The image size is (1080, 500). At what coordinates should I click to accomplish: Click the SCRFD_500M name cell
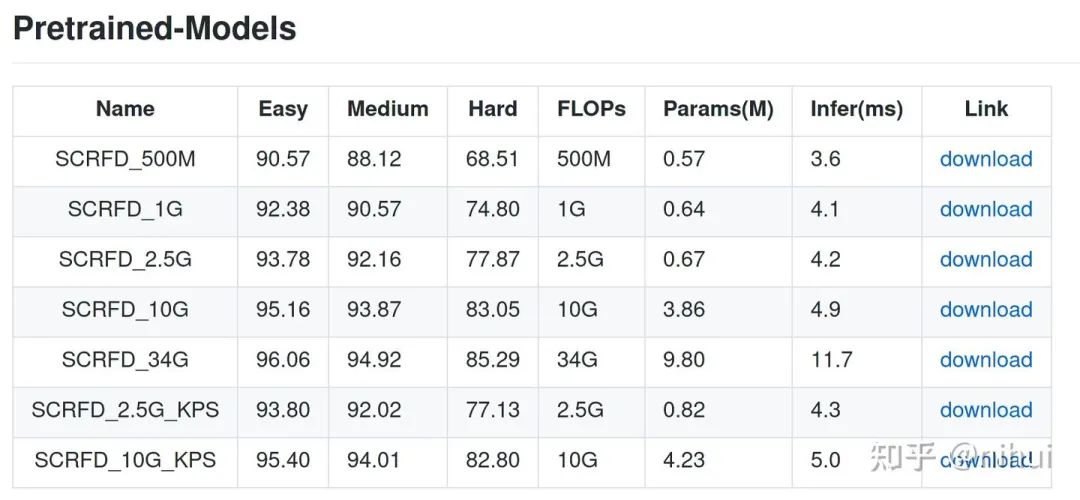click(125, 159)
